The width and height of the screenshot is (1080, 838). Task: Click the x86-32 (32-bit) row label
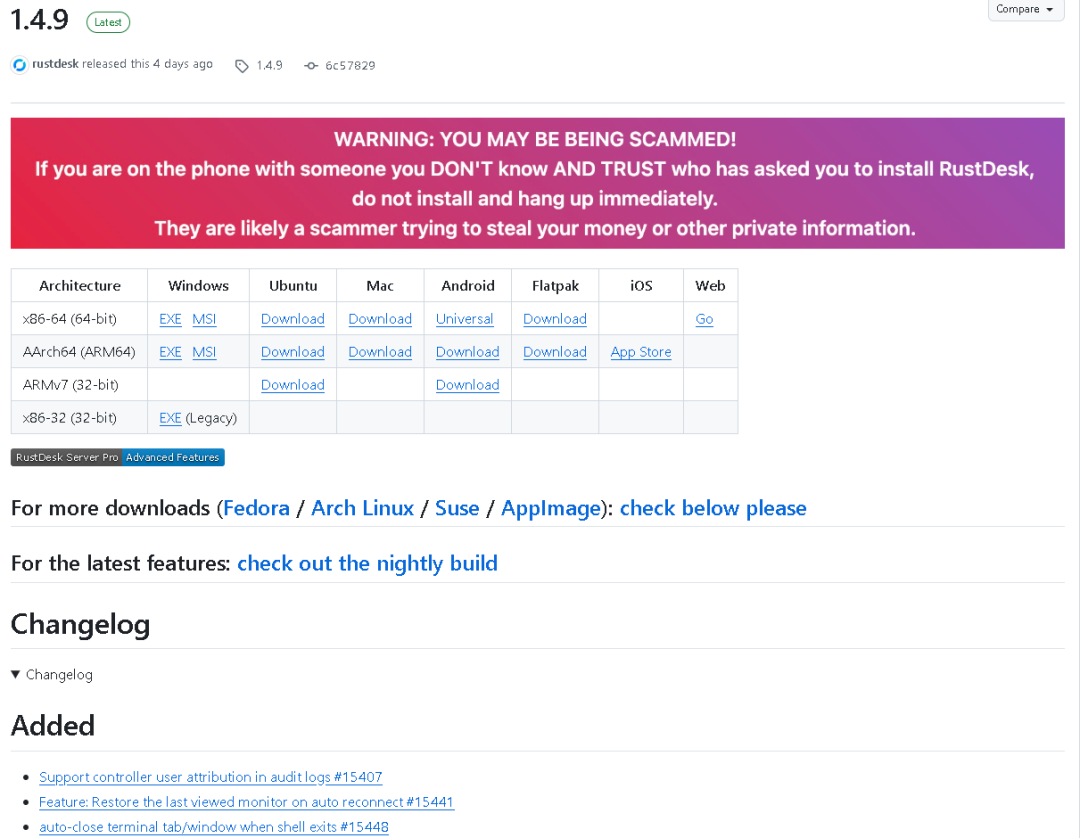point(70,418)
